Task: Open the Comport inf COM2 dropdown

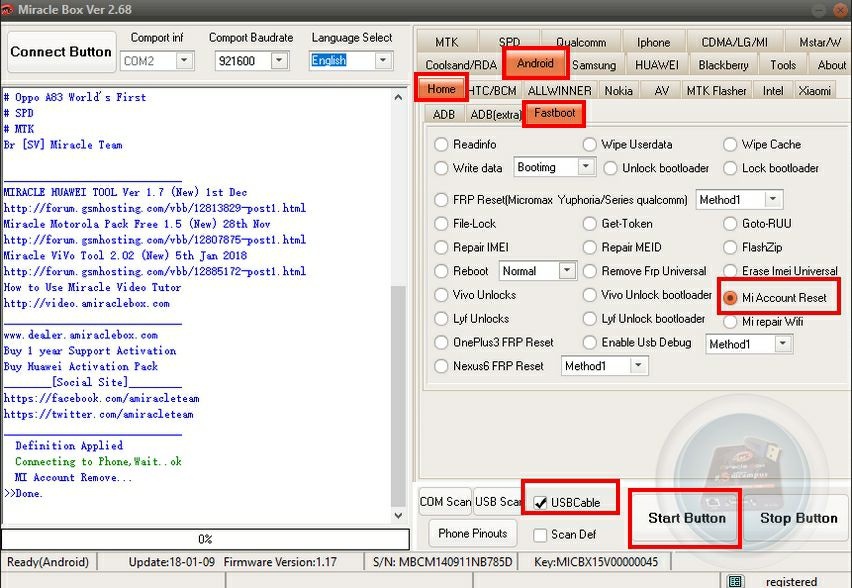Action: click(184, 60)
